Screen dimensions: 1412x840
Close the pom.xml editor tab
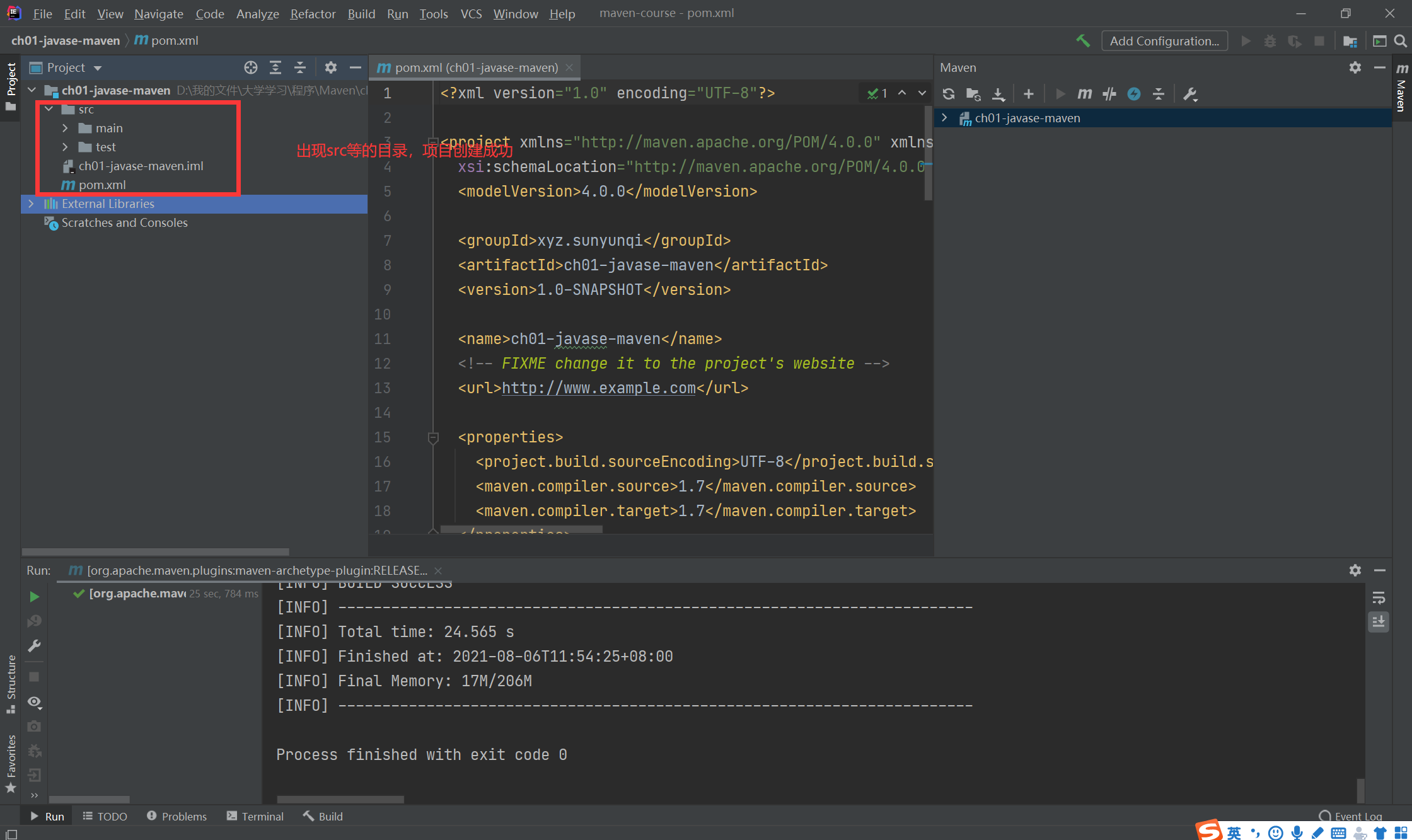click(x=569, y=67)
